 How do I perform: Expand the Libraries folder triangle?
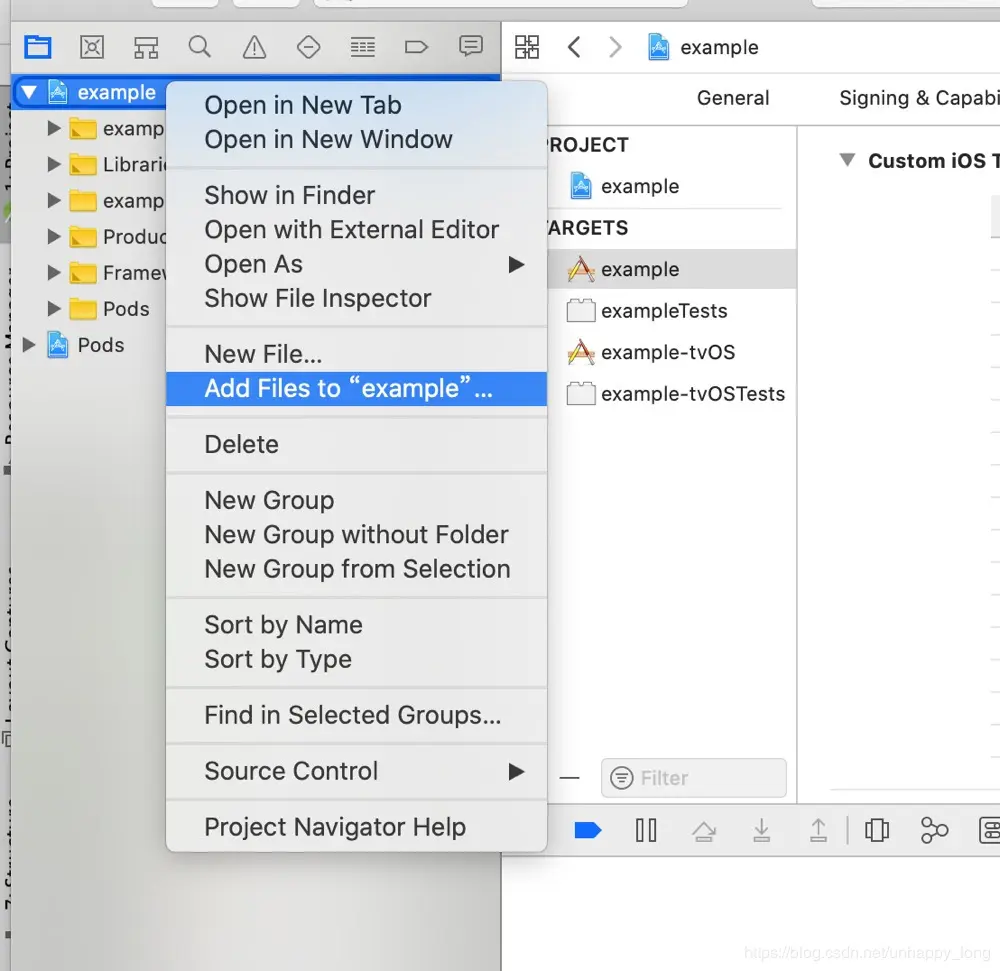[x=54, y=164]
